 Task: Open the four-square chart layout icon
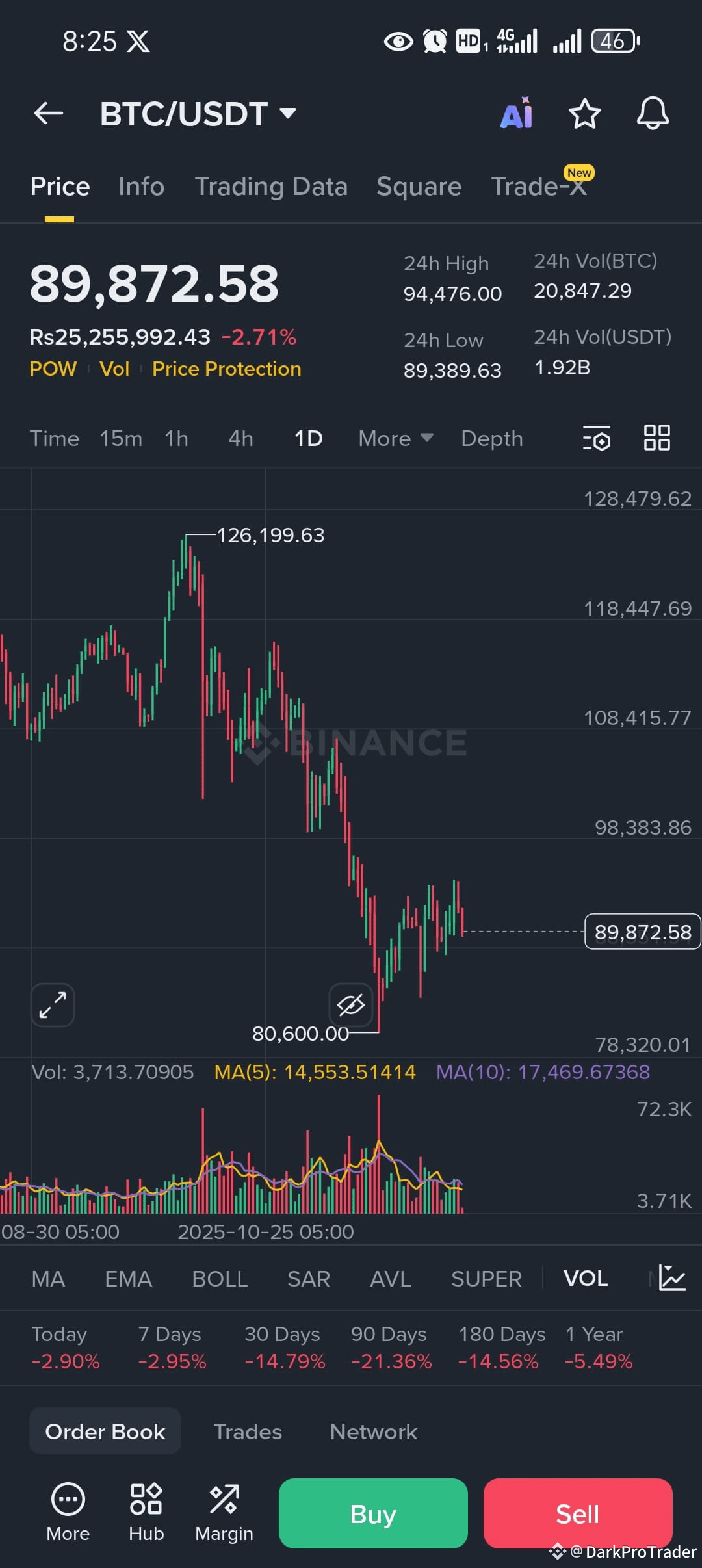656,438
